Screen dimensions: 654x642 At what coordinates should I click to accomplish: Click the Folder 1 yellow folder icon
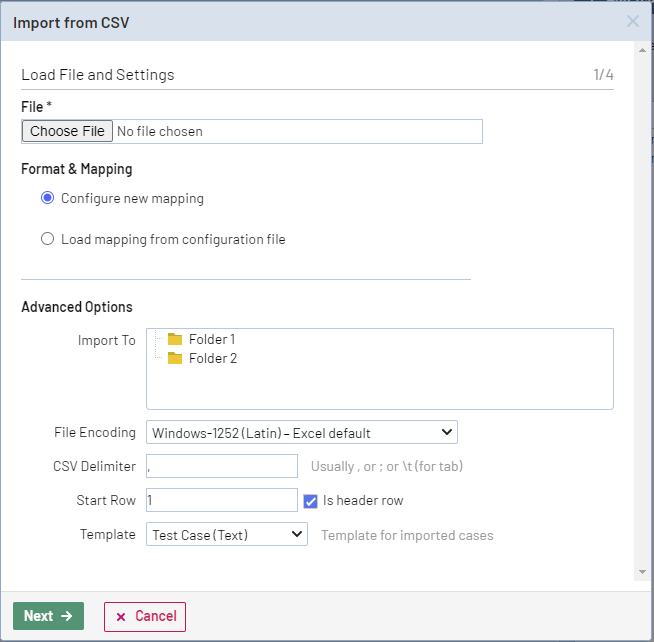point(175,339)
